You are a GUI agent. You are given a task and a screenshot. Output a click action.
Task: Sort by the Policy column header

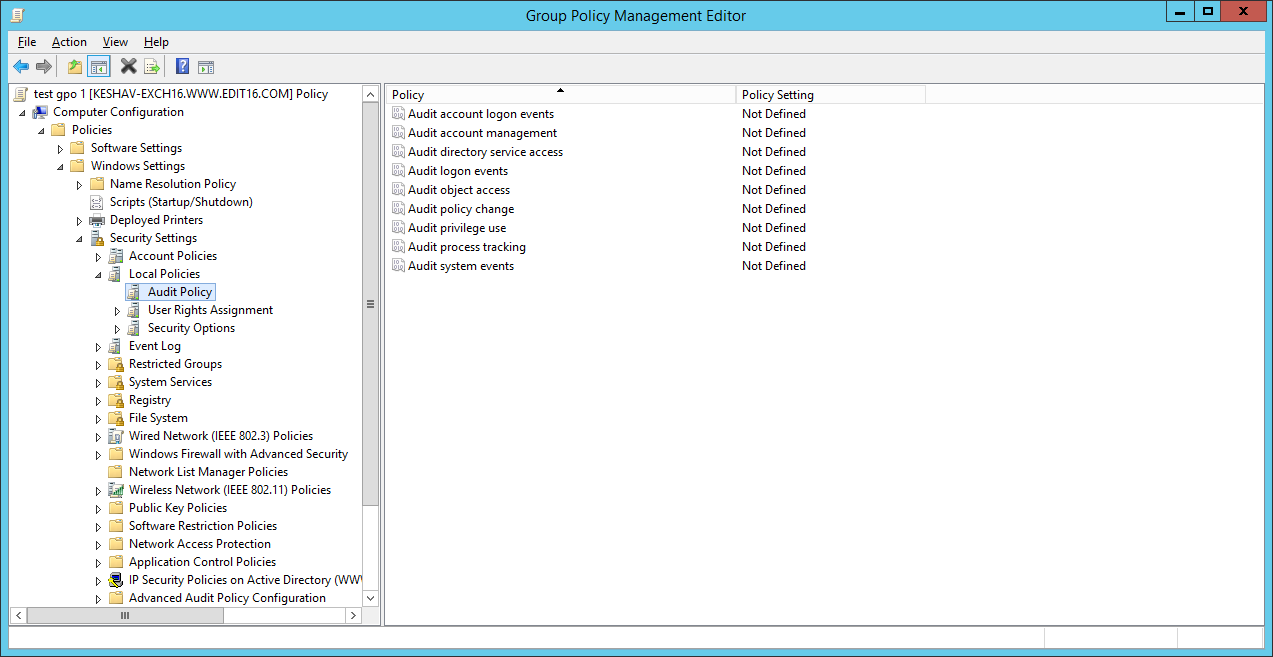pos(561,94)
